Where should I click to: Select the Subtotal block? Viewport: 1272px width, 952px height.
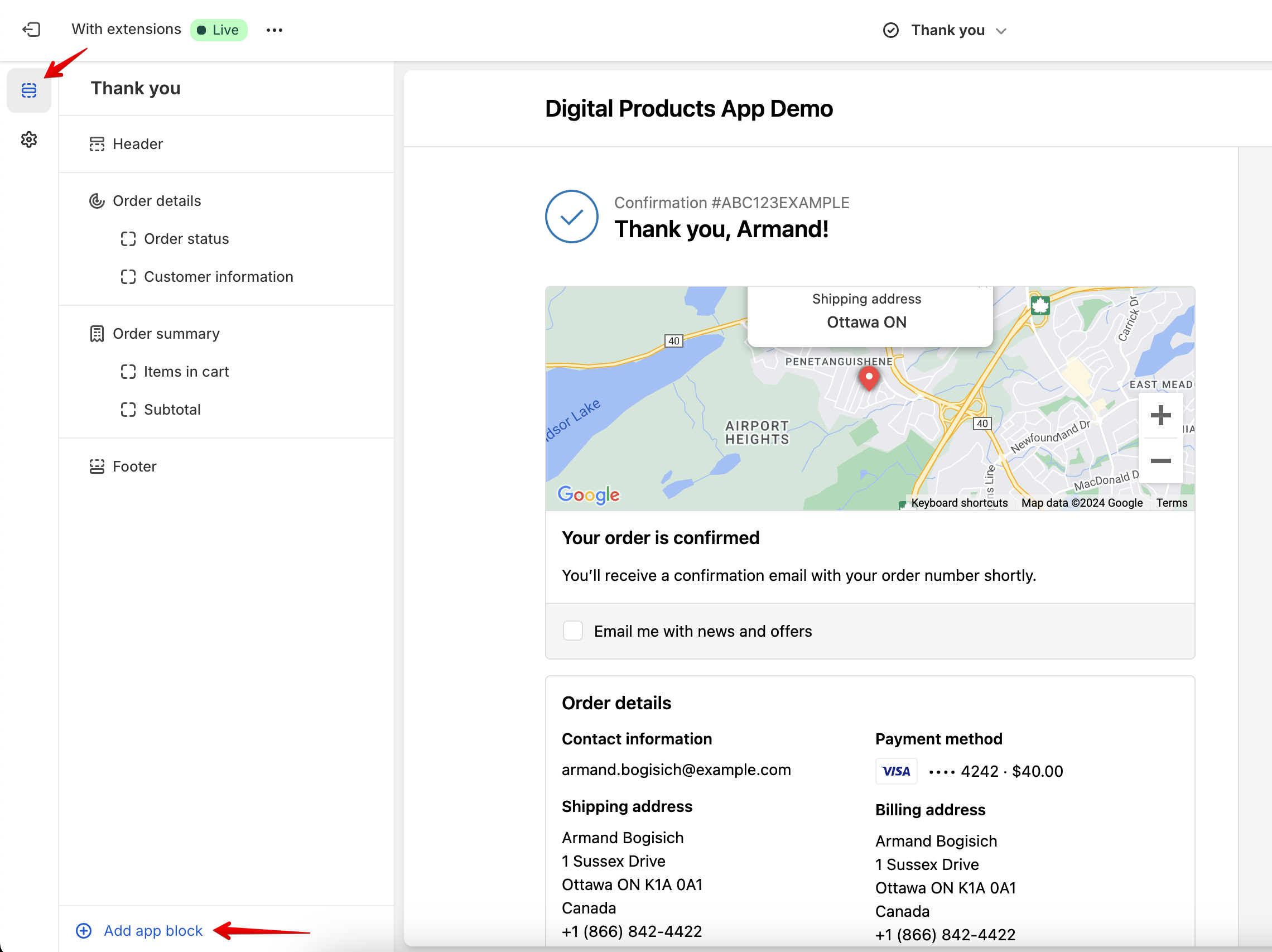172,409
